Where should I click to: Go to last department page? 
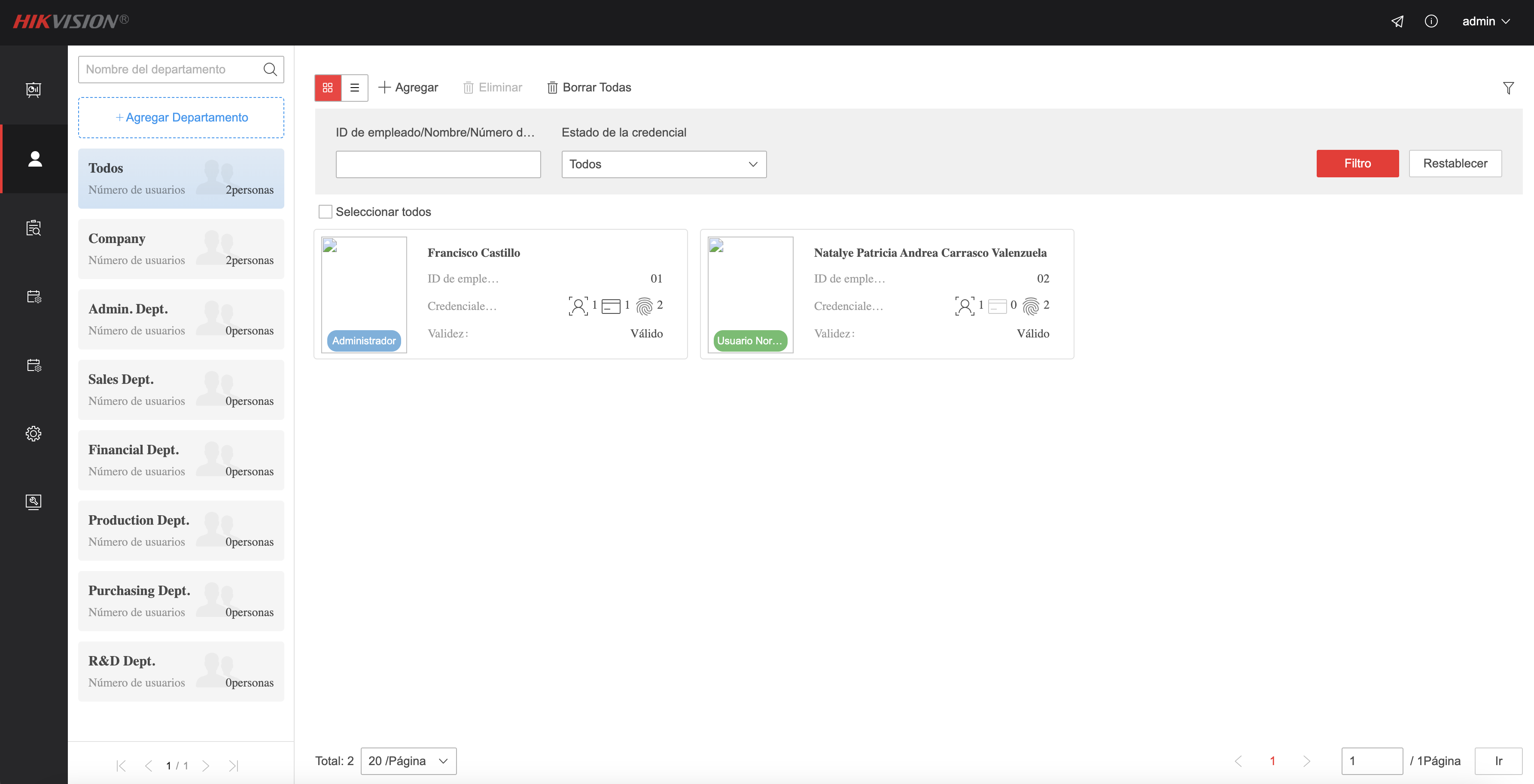(234, 766)
